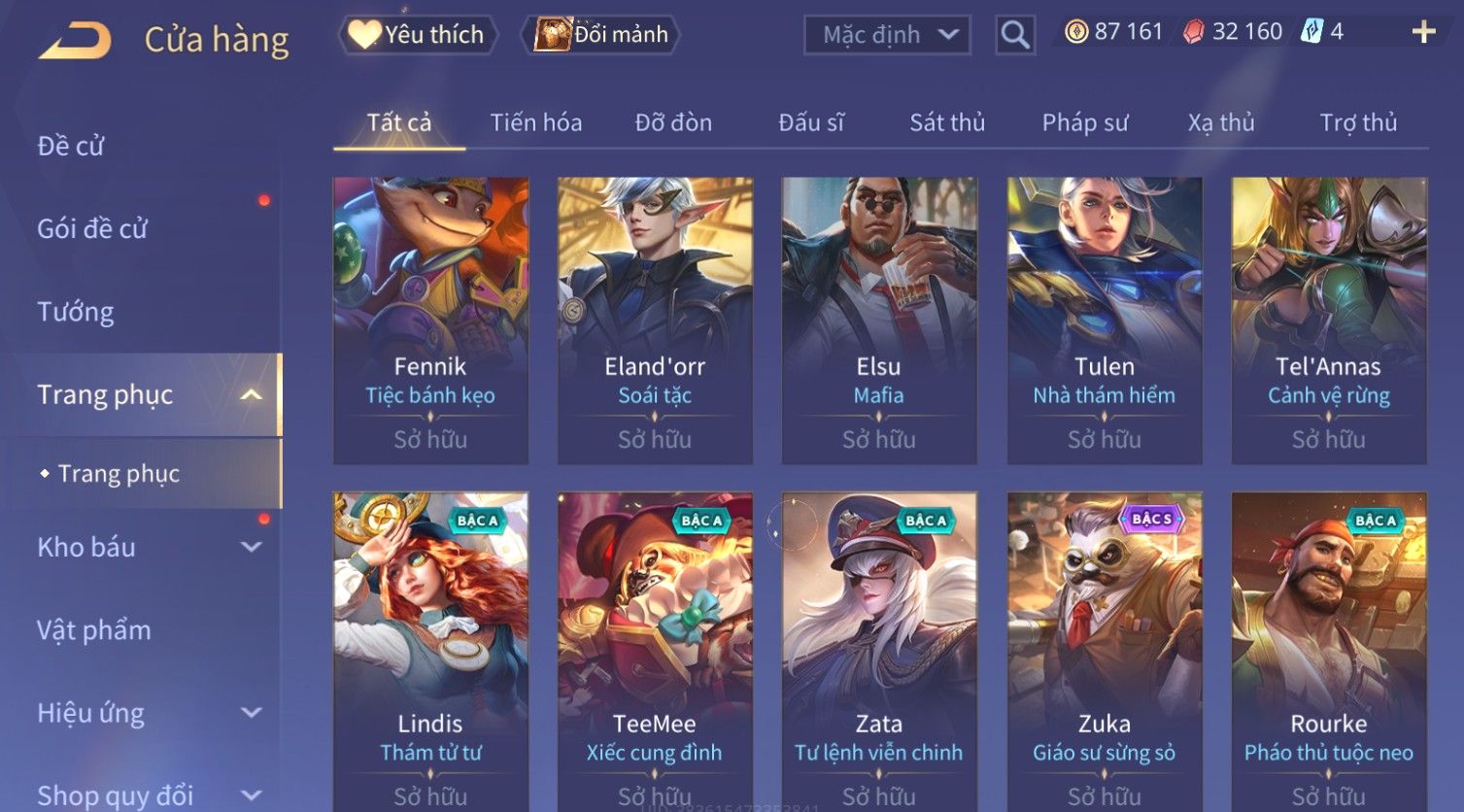Click the back arrow icon
Screen dimensions: 1464x812
pos(76,40)
